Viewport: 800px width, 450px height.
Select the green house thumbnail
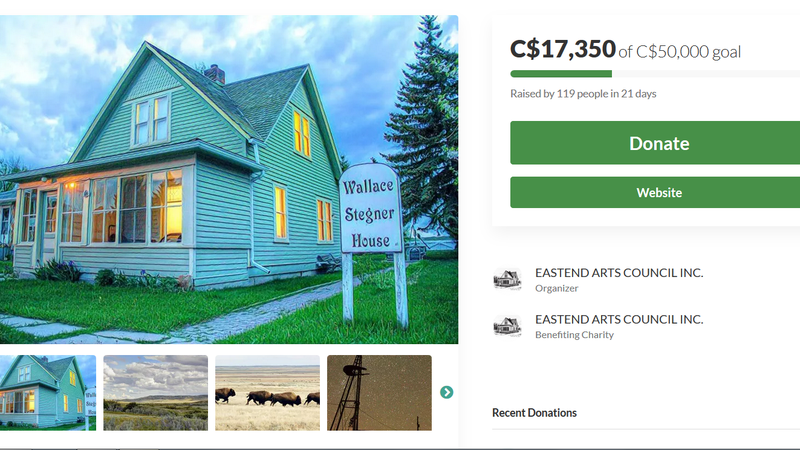[48, 393]
